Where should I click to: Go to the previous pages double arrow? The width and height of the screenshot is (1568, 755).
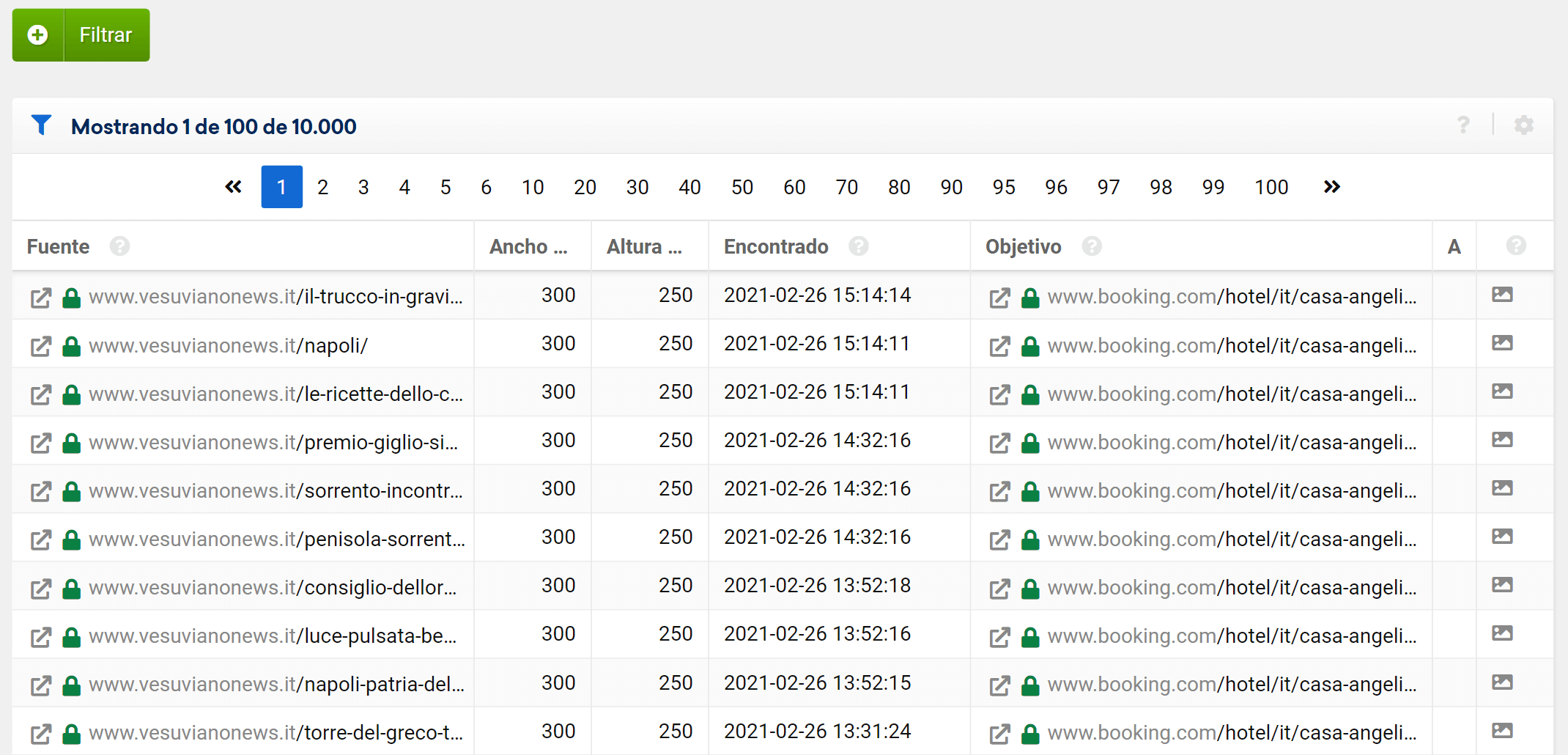[x=233, y=187]
